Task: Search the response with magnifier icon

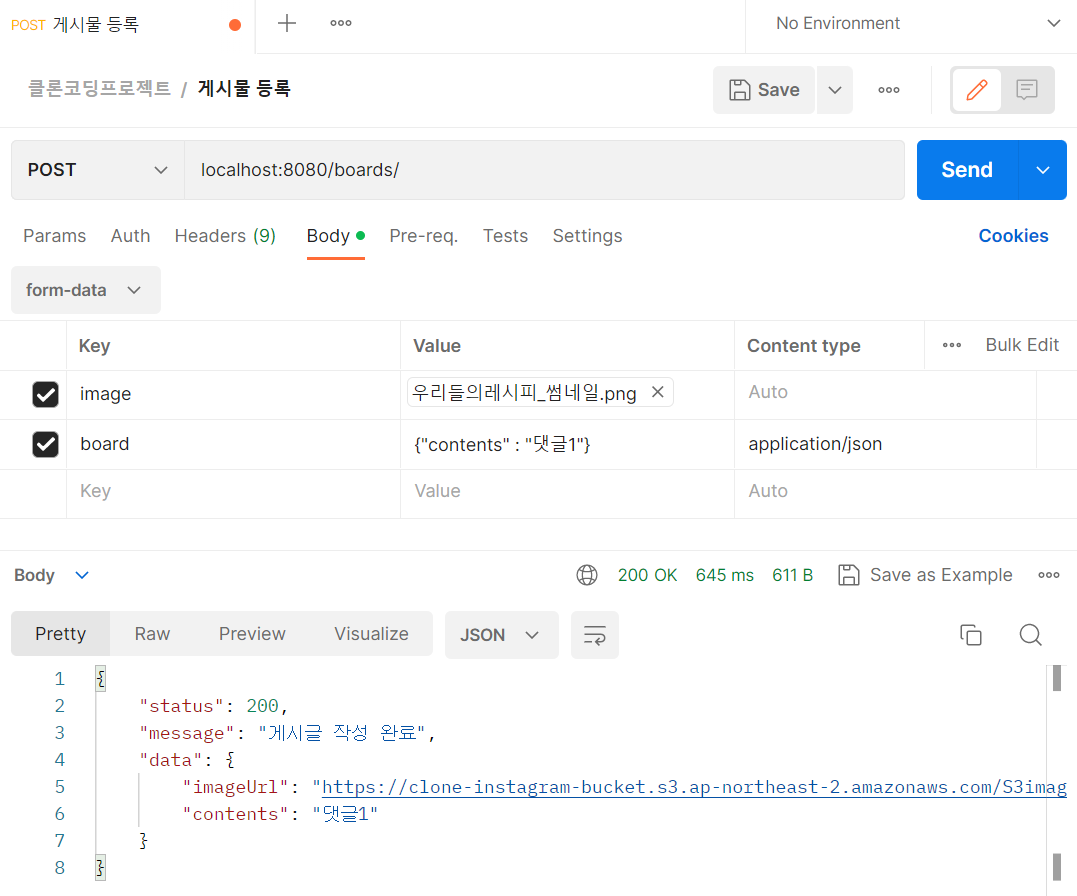Action: point(1030,634)
